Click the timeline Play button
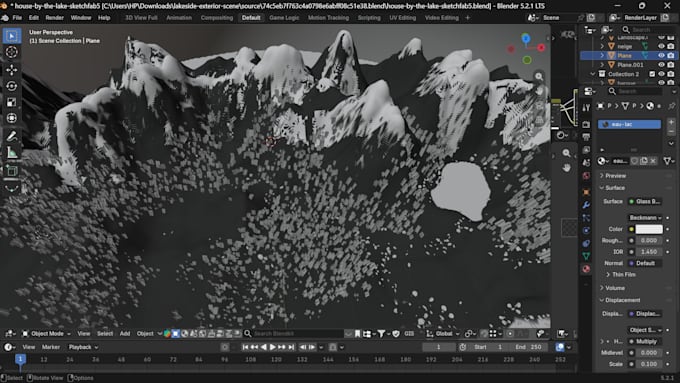This screenshot has width=680, height=383. click(x=273, y=347)
